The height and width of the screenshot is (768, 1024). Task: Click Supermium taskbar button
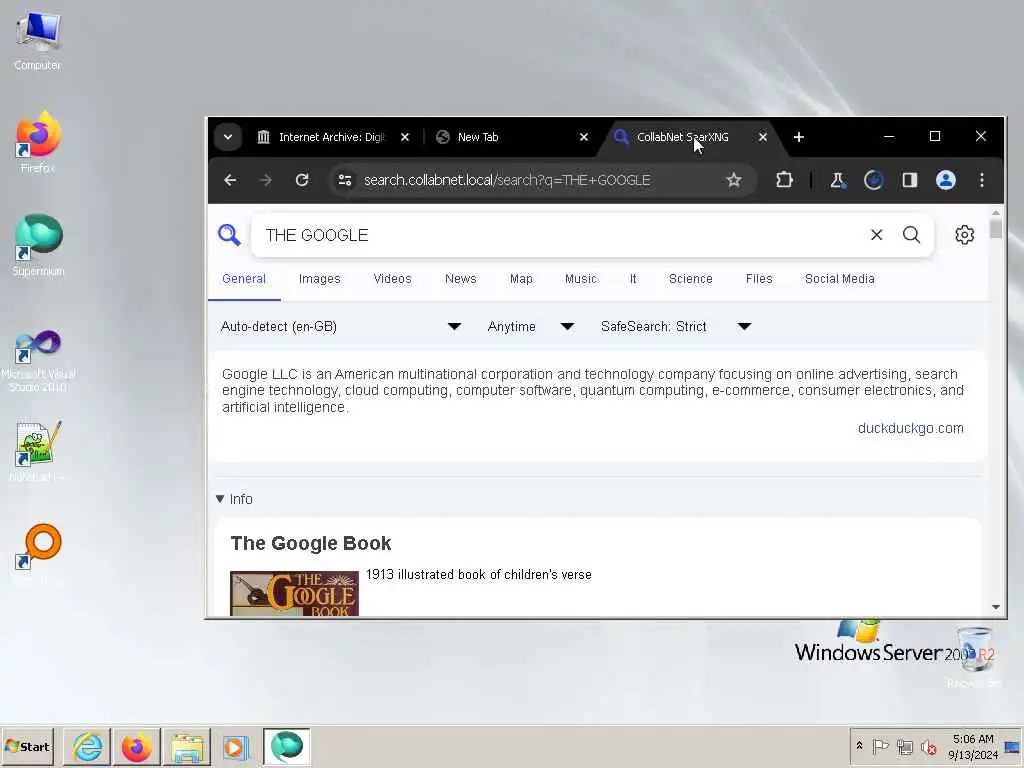pos(287,746)
